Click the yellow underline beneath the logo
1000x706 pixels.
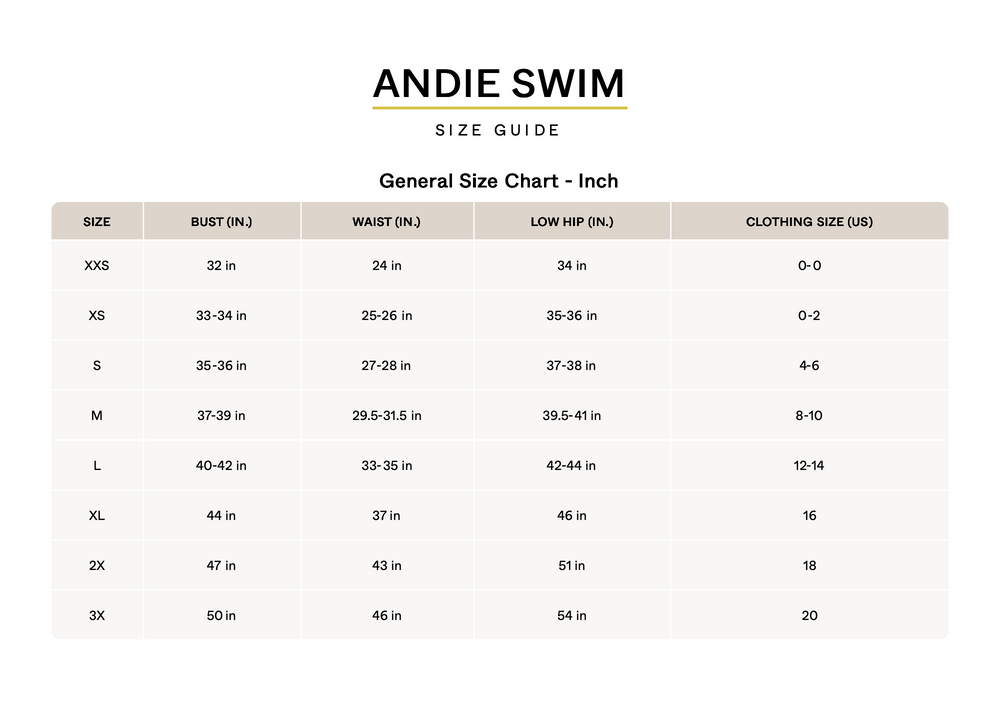(x=499, y=107)
